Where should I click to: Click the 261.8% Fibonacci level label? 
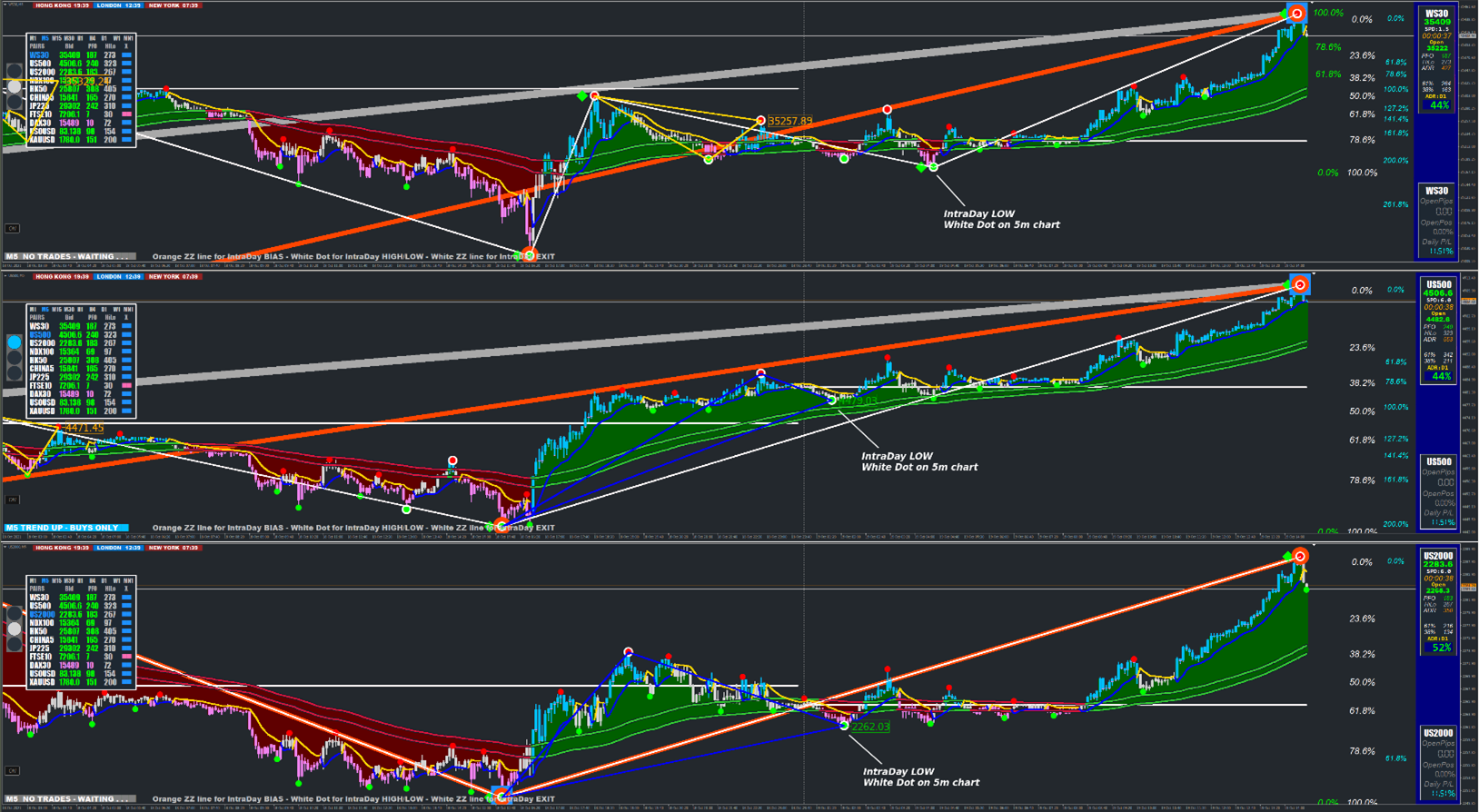coord(1395,204)
